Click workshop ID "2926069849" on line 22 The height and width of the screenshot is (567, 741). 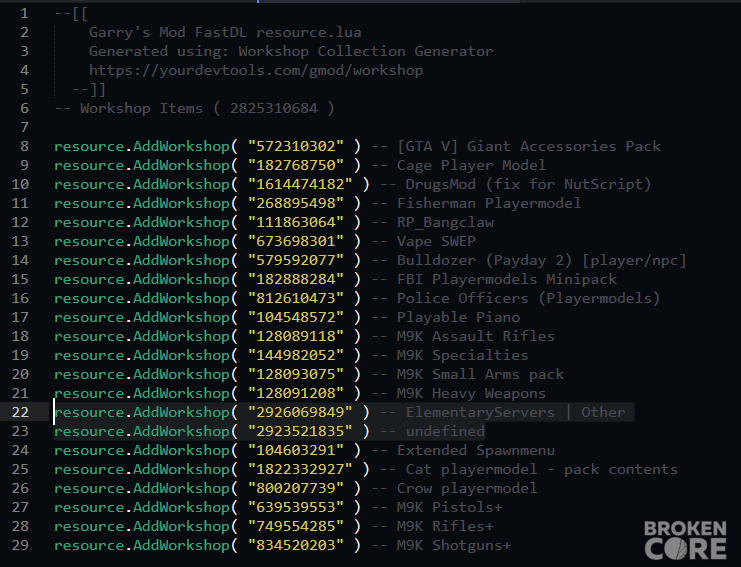[x=300, y=412]
